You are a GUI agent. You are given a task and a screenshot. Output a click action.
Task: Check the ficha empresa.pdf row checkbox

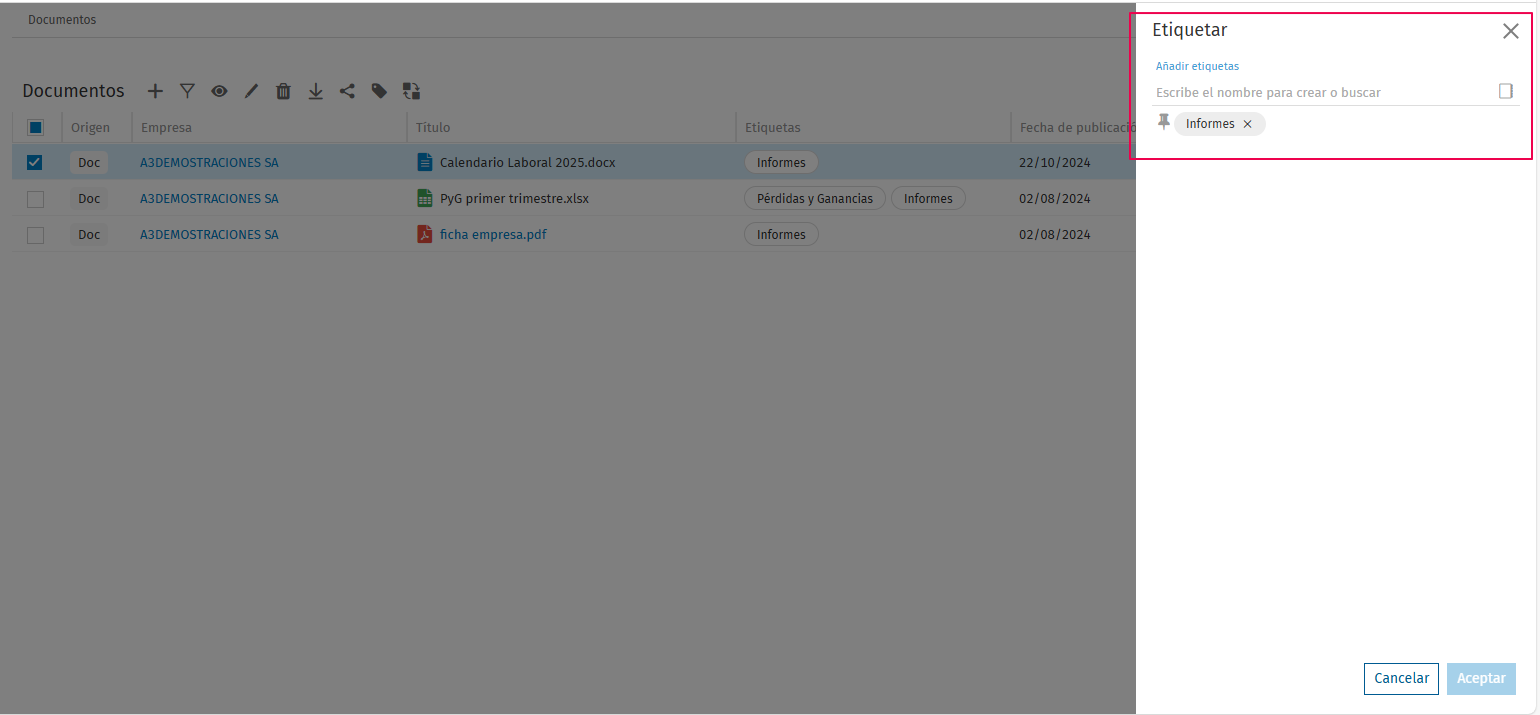[x=35, y=235]
